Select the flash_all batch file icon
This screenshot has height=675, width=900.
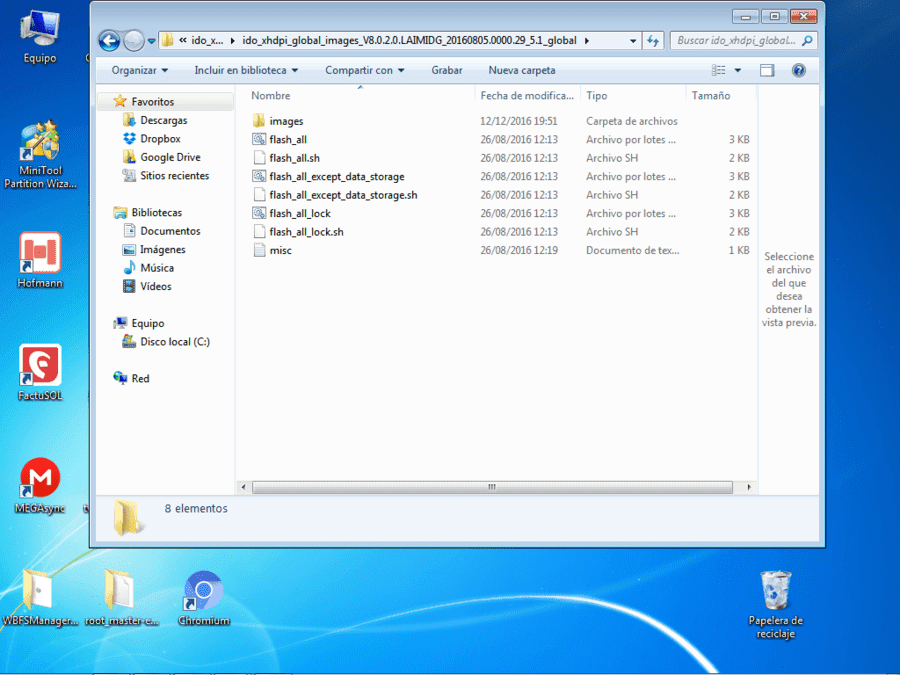[x=259, y=139]
